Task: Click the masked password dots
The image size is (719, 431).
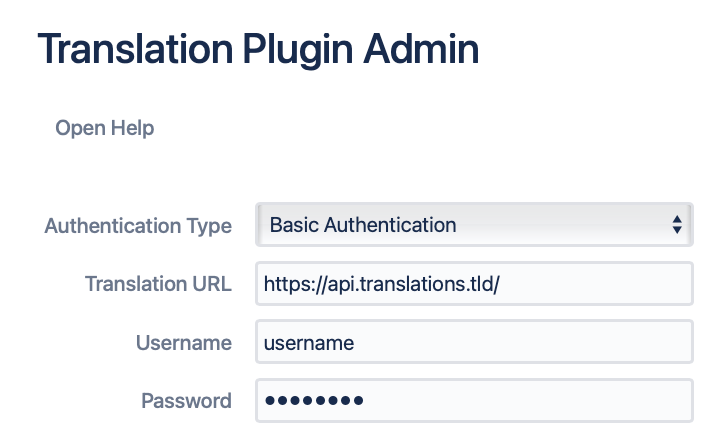Action: 313,401
